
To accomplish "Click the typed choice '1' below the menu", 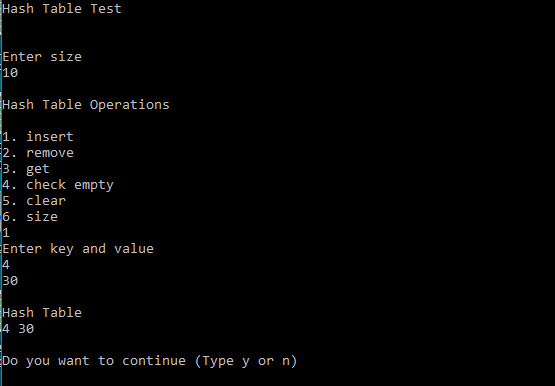I will click(6, 233).
